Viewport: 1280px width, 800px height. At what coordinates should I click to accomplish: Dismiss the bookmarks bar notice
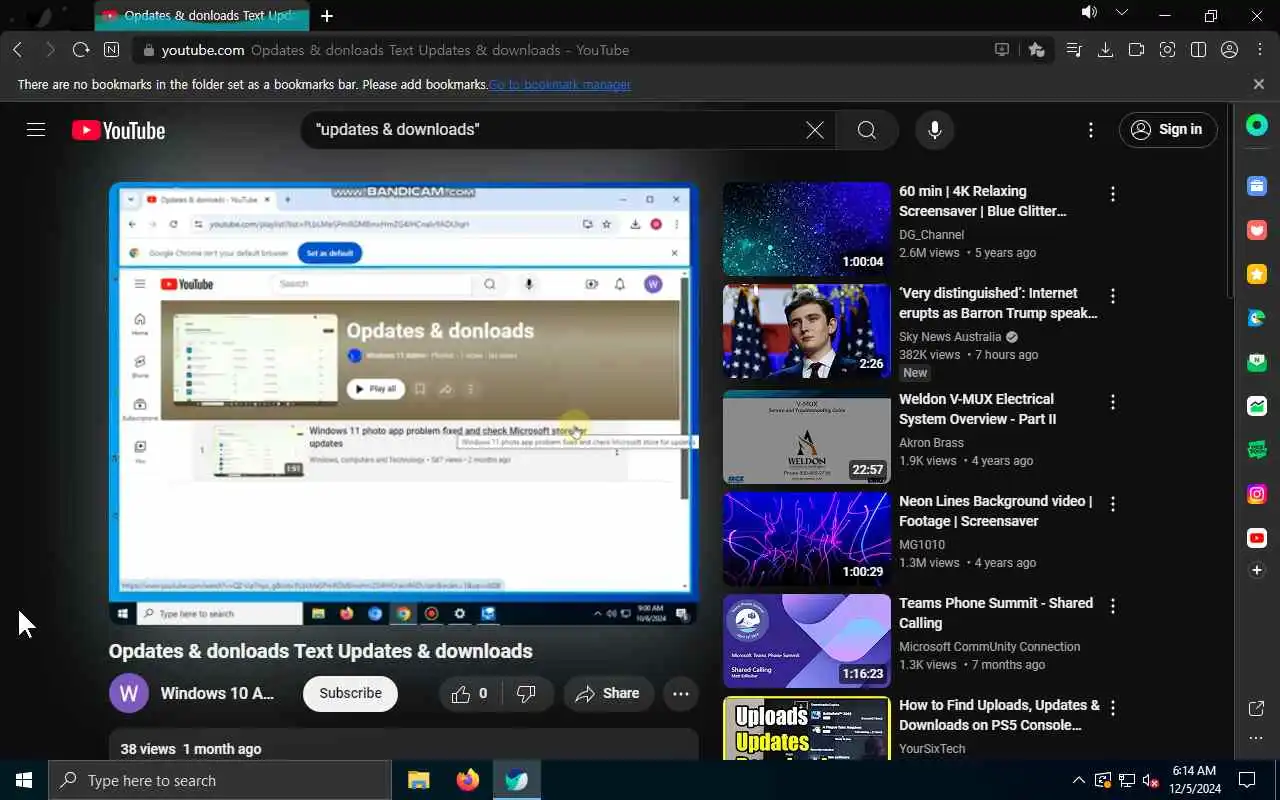pyautogui.click(x=1259, y=85)
